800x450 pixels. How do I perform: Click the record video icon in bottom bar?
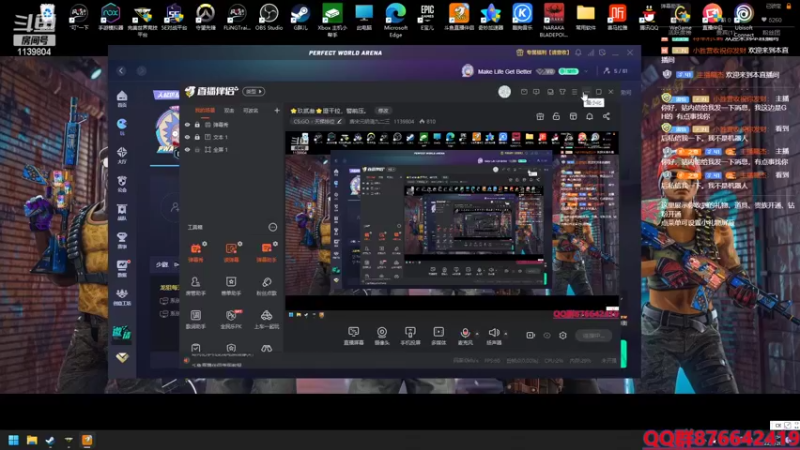pos(531,335)
